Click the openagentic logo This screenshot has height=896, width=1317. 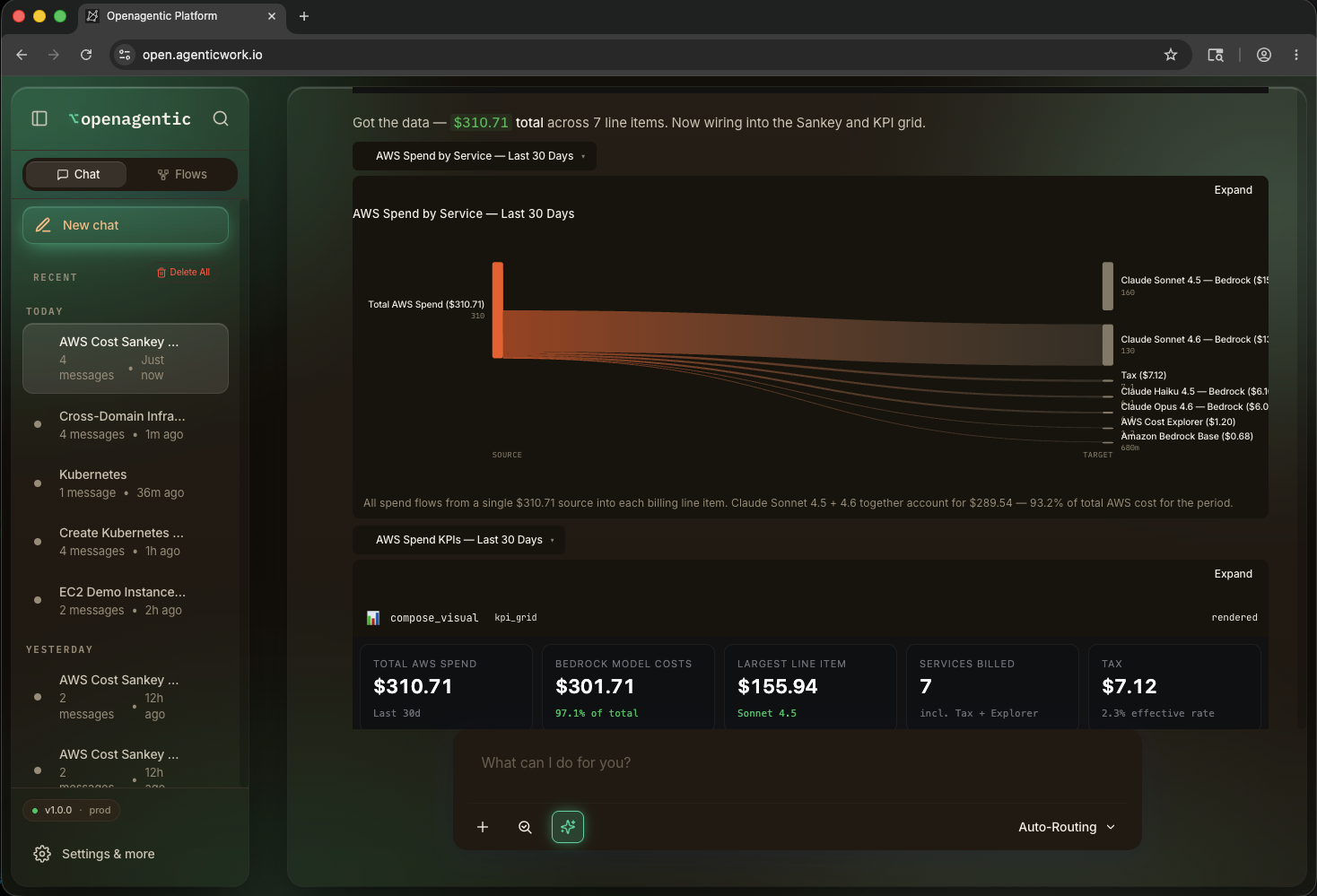coord(130,118)
